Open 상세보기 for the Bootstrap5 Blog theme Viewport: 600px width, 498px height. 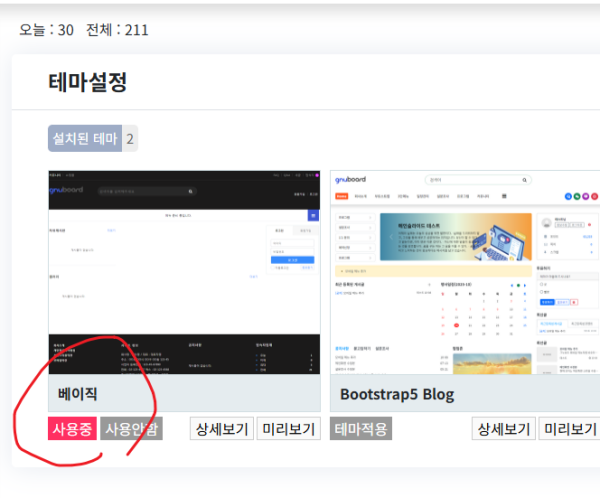tap(503, 429)
